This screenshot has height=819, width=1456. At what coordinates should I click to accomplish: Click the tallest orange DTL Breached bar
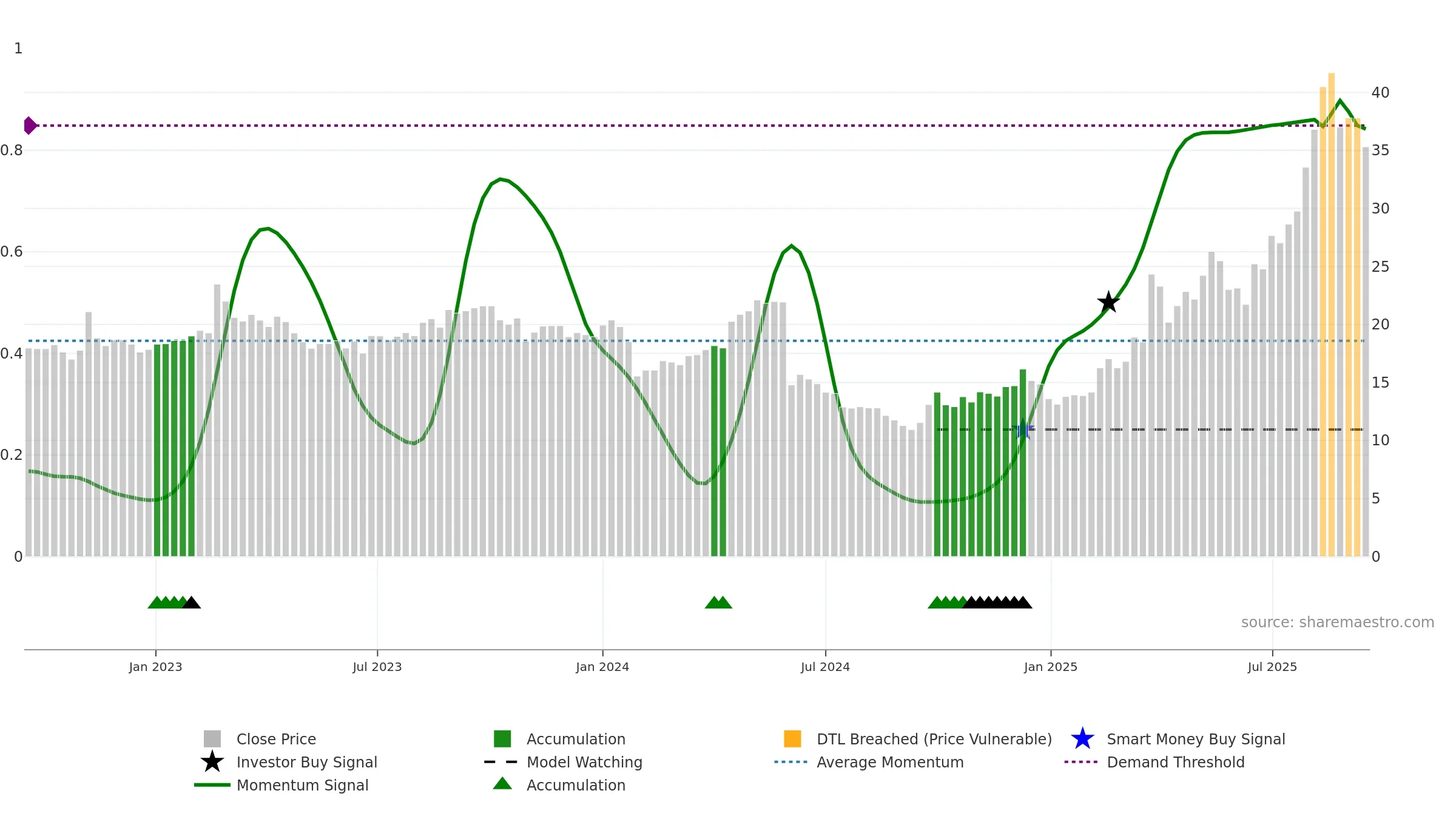click(1331, 314)
